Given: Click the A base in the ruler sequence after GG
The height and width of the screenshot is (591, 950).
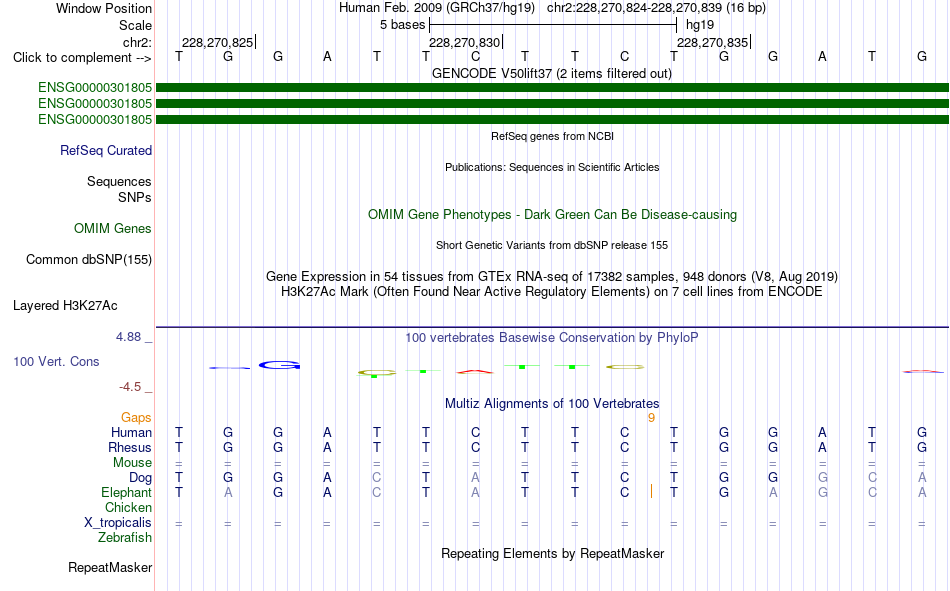Looking at the screenshot, I should pos(327,56).
